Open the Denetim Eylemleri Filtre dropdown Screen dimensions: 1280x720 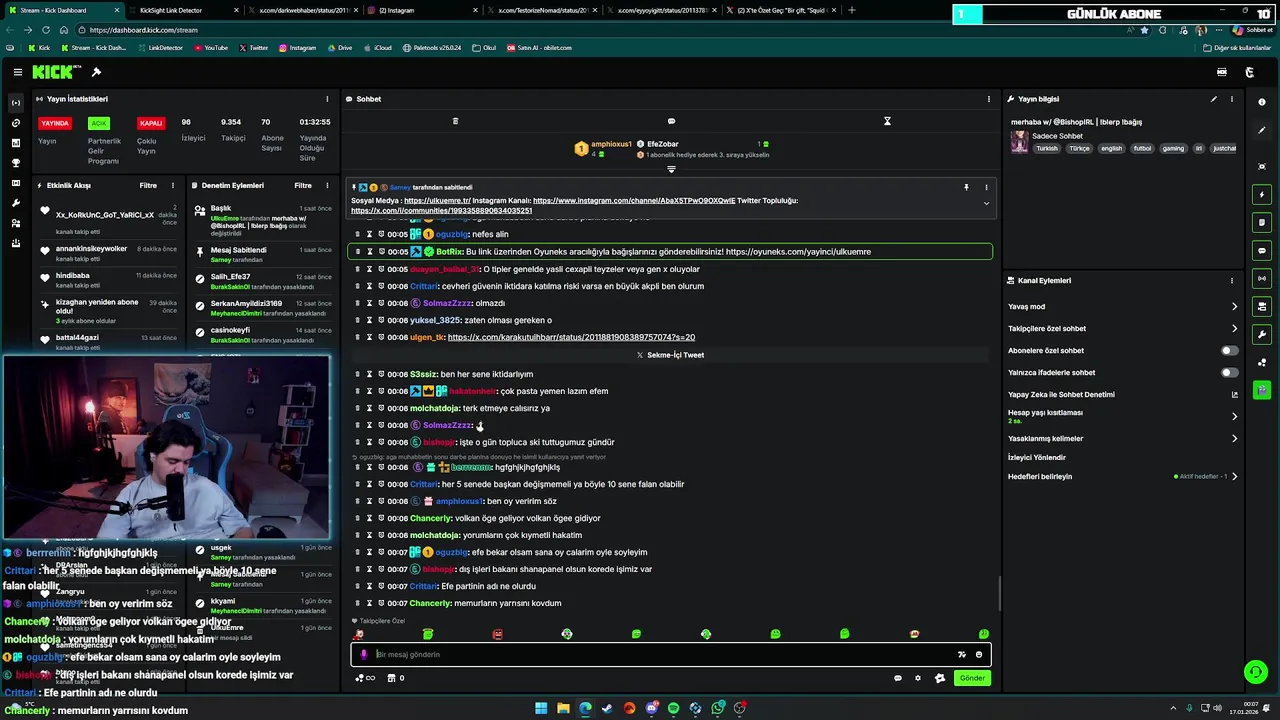pos(303,185)
